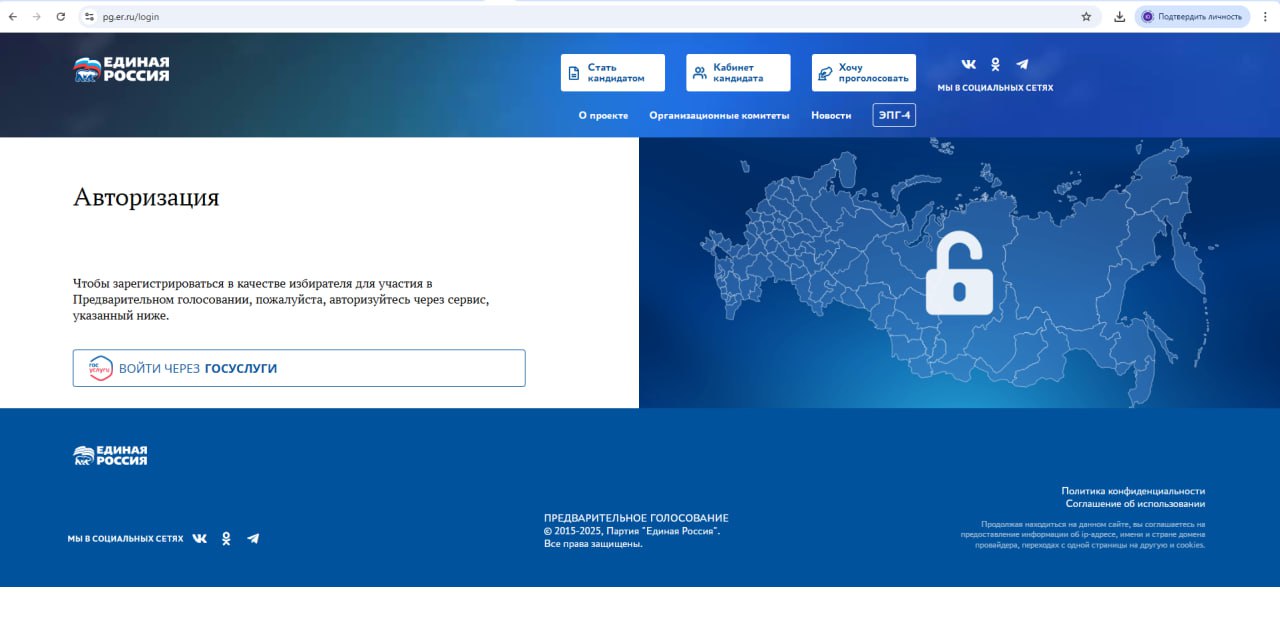
Task: Open the Соглашение об использовании link
Action: [x=1135, y=504]
